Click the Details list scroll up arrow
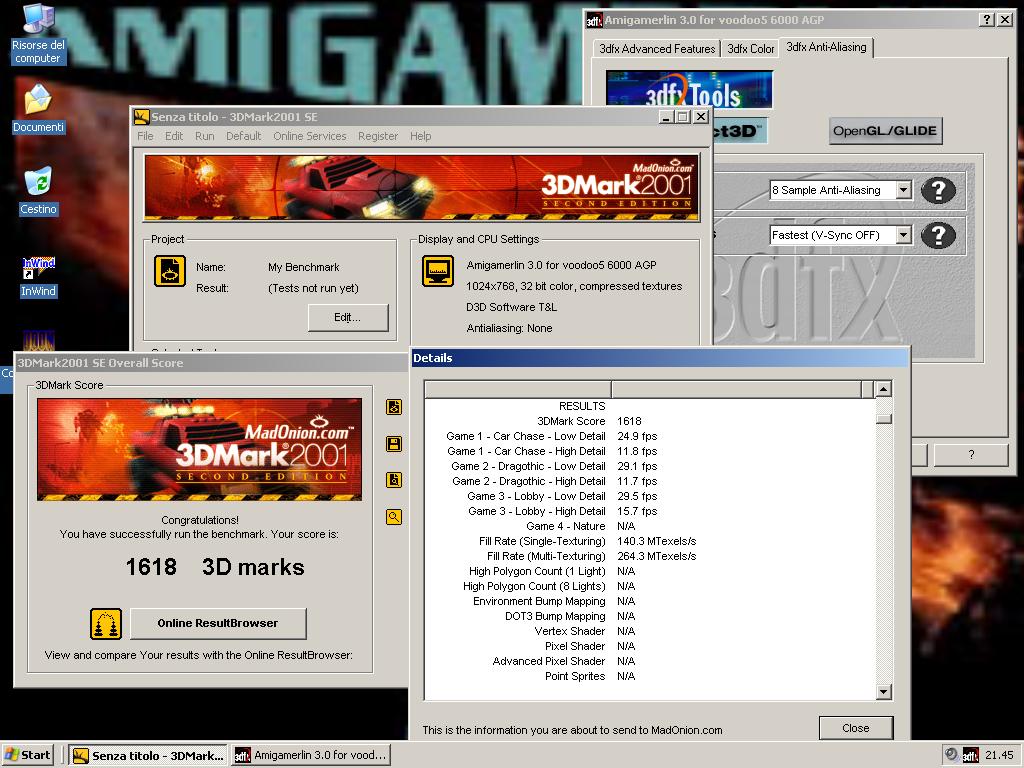Viewport: 1024px width, 768px height. point(884,389)
